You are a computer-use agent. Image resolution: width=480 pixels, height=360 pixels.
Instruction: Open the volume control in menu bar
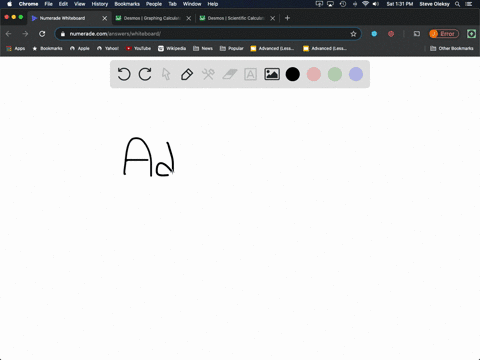click(x=376, y=4)
